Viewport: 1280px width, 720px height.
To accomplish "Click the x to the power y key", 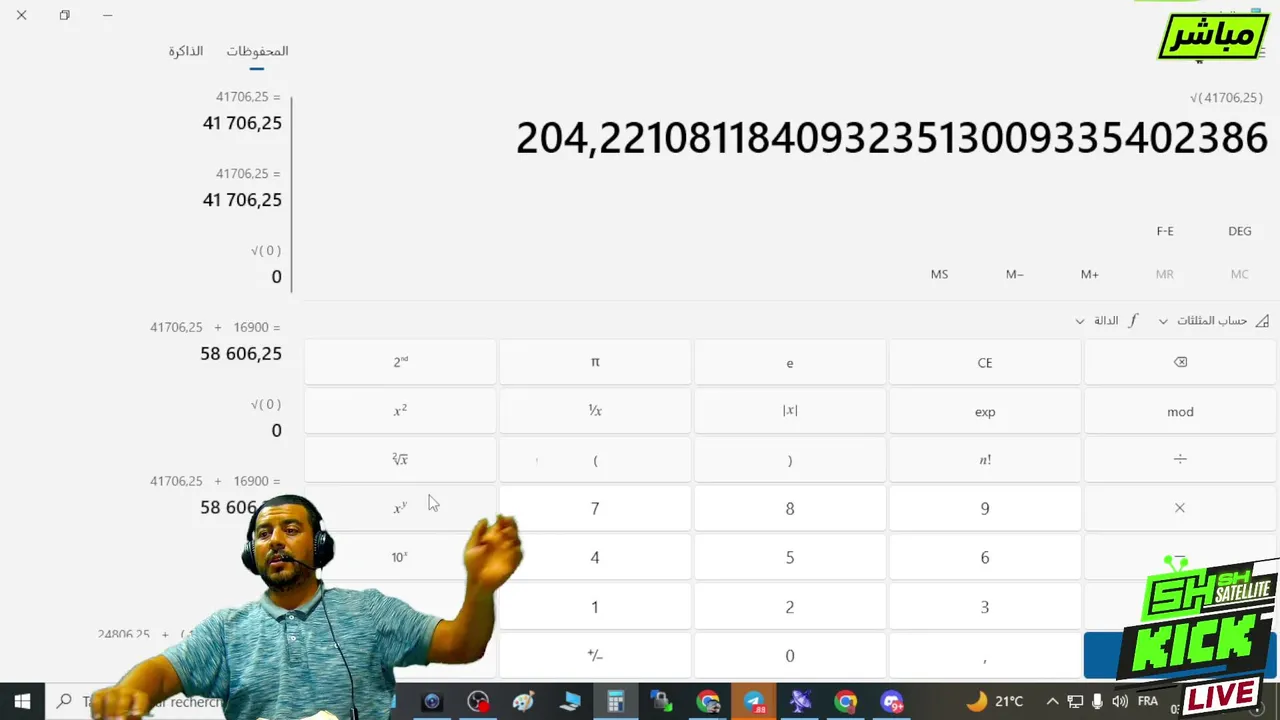I will [x=400, y=508].
